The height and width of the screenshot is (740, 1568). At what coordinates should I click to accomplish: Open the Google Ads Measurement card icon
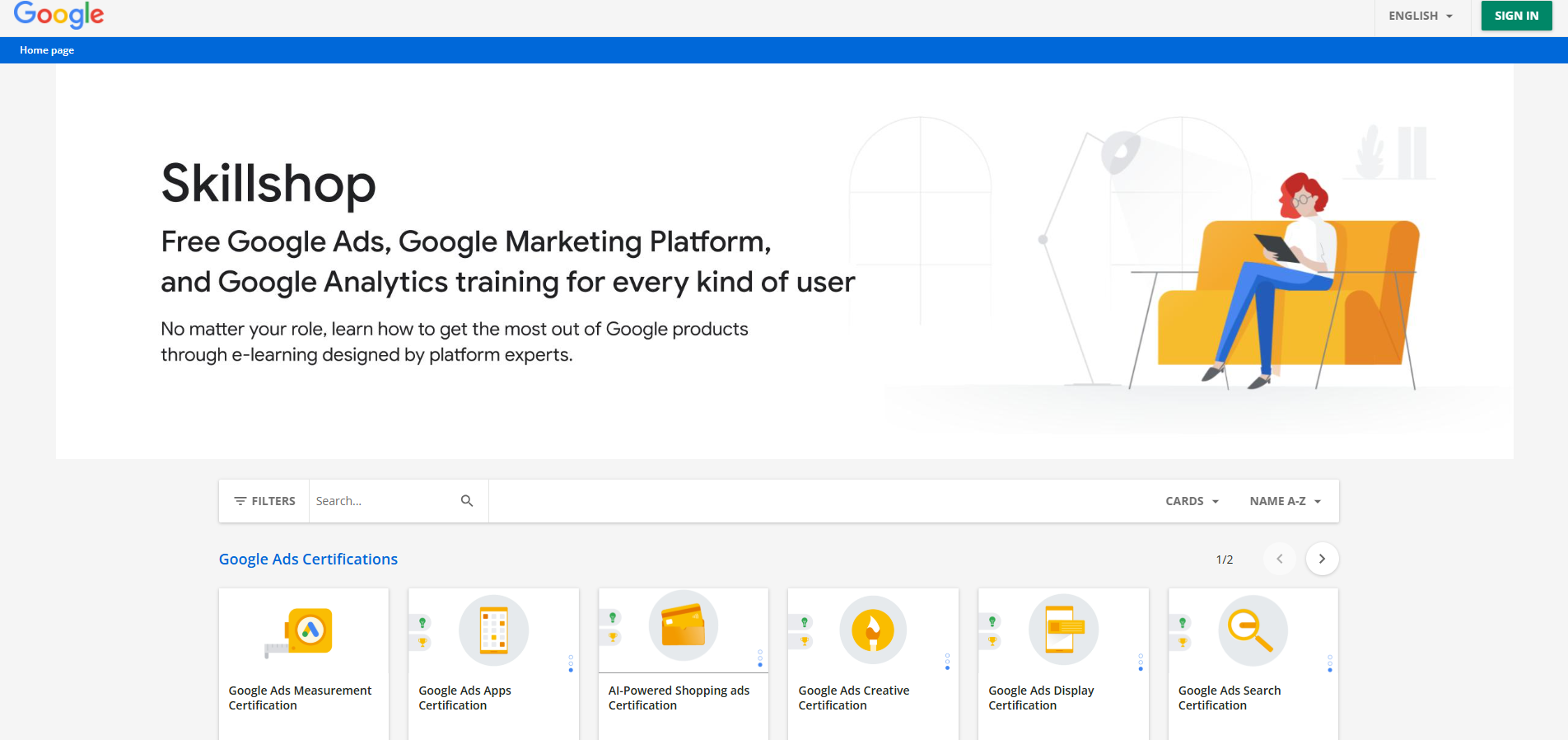tap(299, 633)
